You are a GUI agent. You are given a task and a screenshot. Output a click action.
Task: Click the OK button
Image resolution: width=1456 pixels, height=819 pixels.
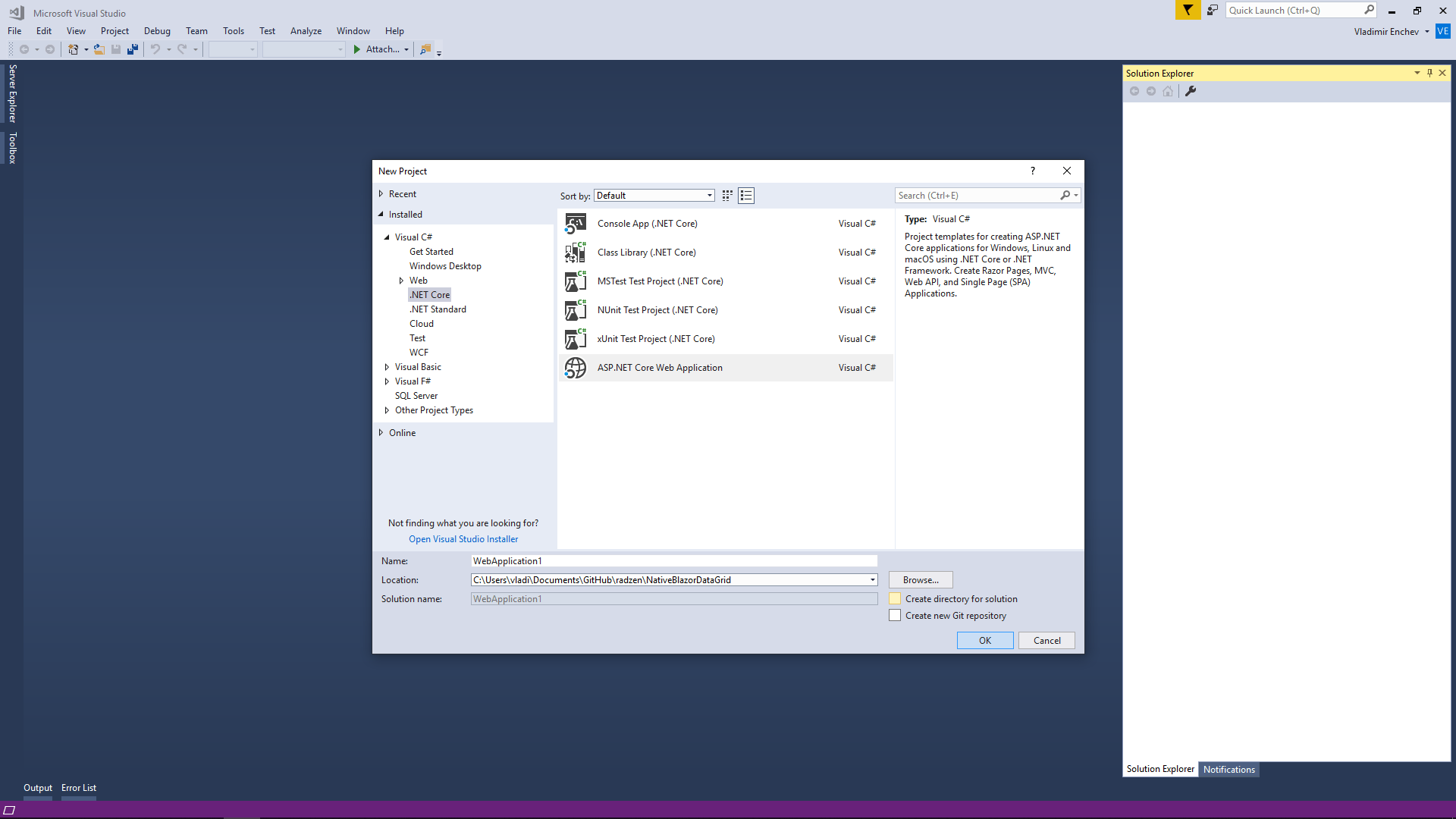click(x=985, y=641)
